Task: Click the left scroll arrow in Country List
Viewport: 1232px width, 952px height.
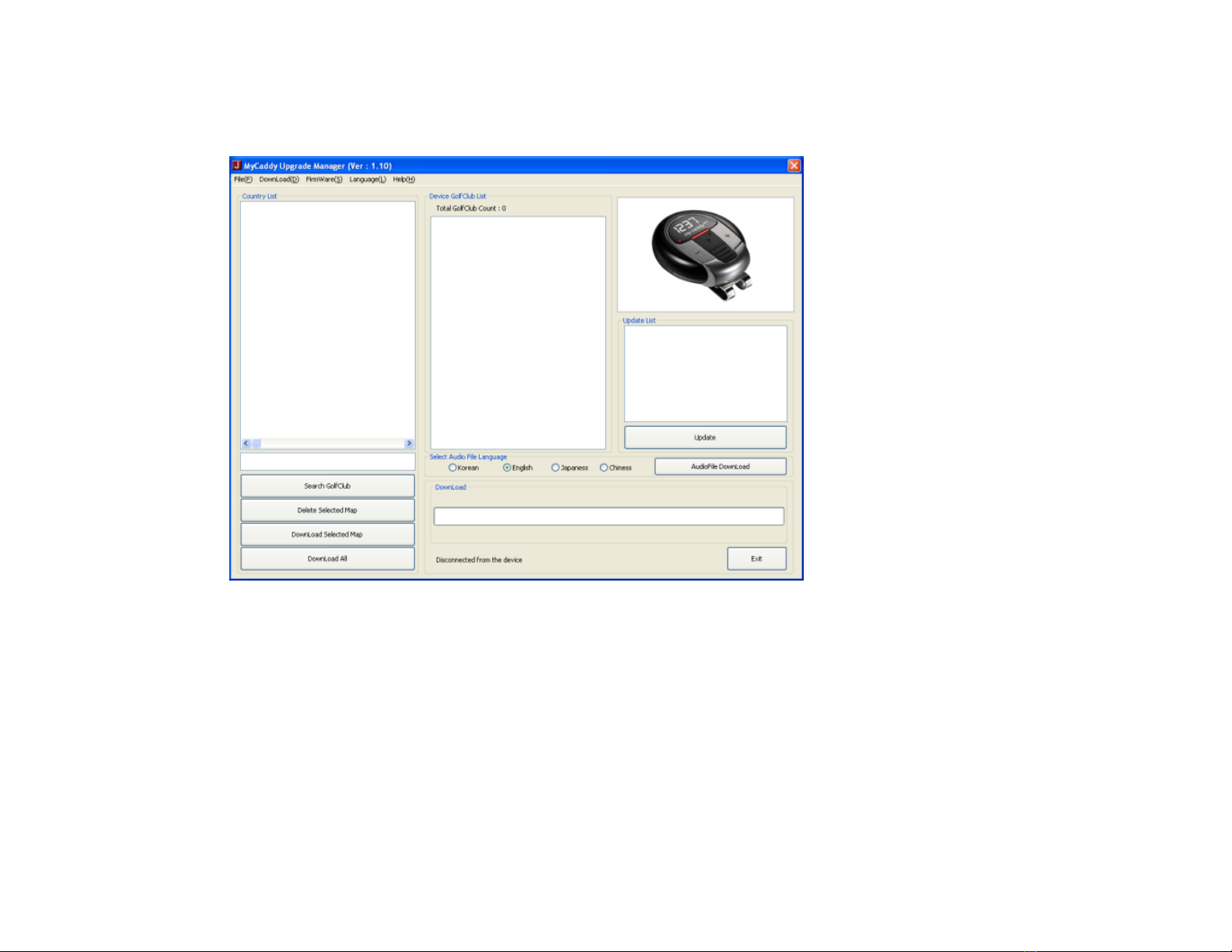Action: pyautogui.click(x=246, y=444)
